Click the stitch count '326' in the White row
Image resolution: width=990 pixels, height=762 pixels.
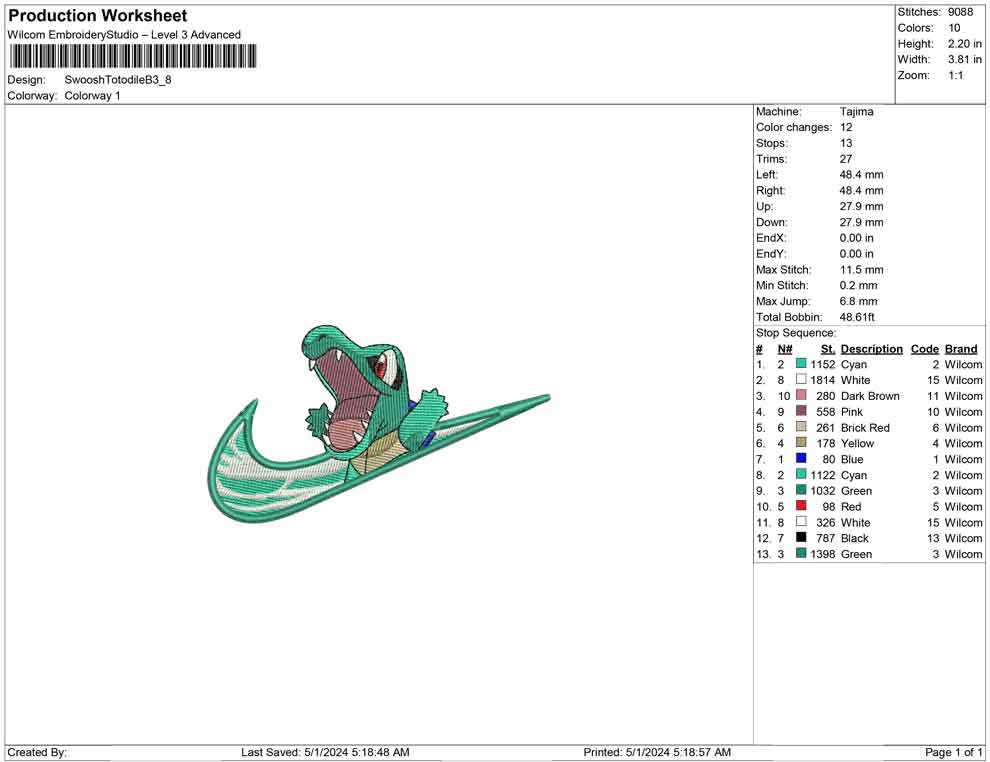pos(826,522)
